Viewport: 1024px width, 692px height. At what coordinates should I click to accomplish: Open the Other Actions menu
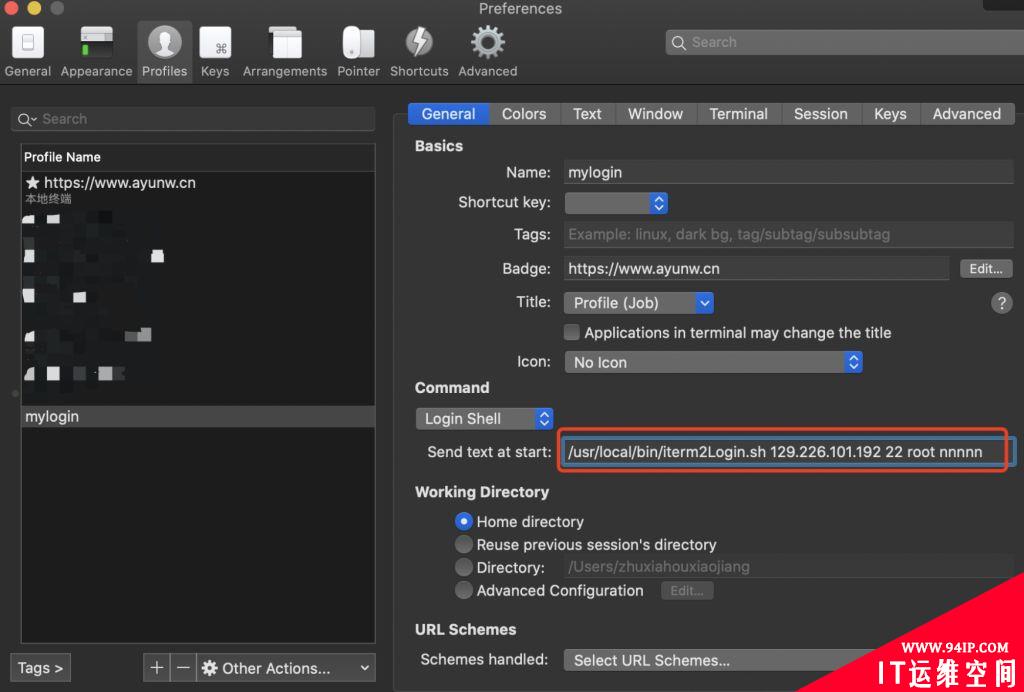pos(286,668)
